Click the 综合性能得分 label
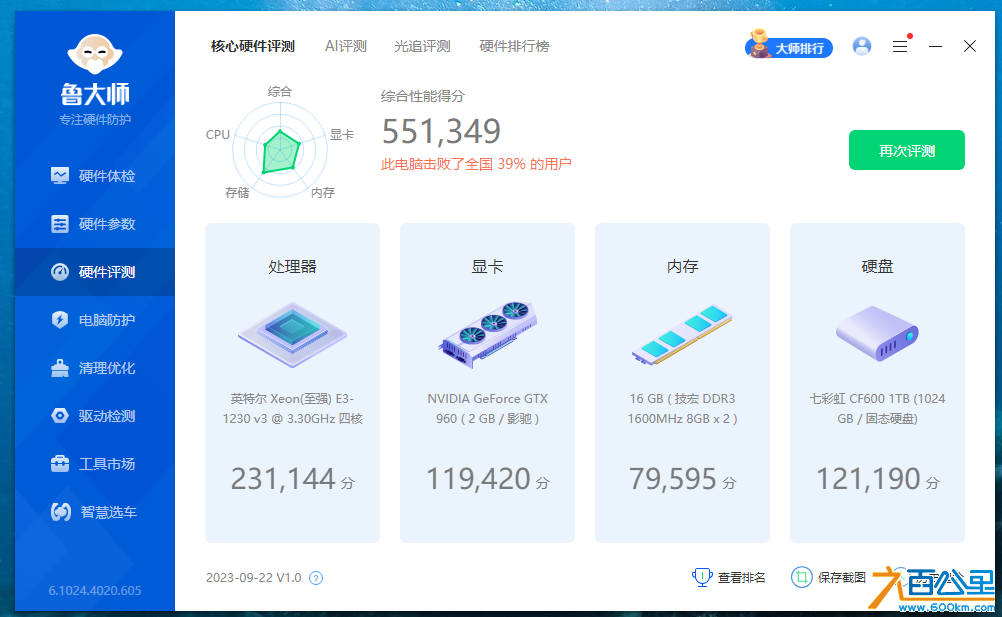Viewport: 1002px width, 617px height. [x=422, y=96]
